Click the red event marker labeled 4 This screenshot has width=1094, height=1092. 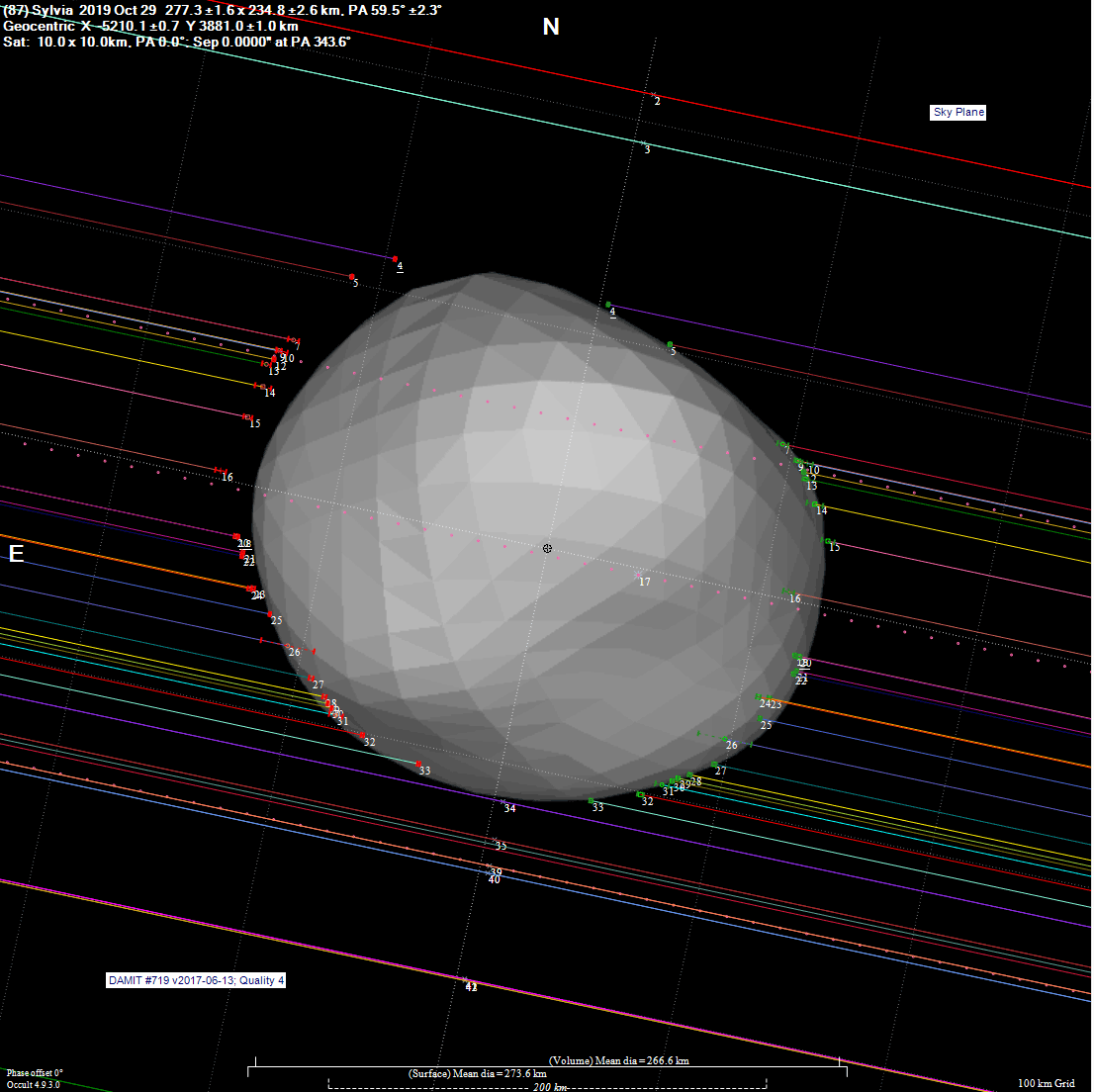[395, 259]
